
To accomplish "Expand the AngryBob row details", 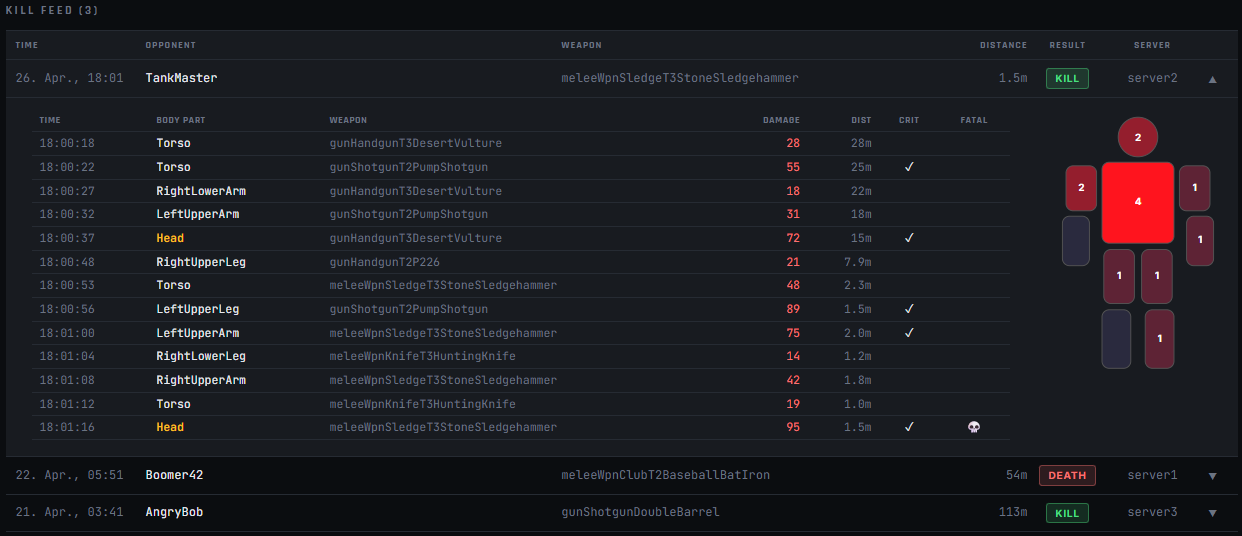I will click(1213, 513).
